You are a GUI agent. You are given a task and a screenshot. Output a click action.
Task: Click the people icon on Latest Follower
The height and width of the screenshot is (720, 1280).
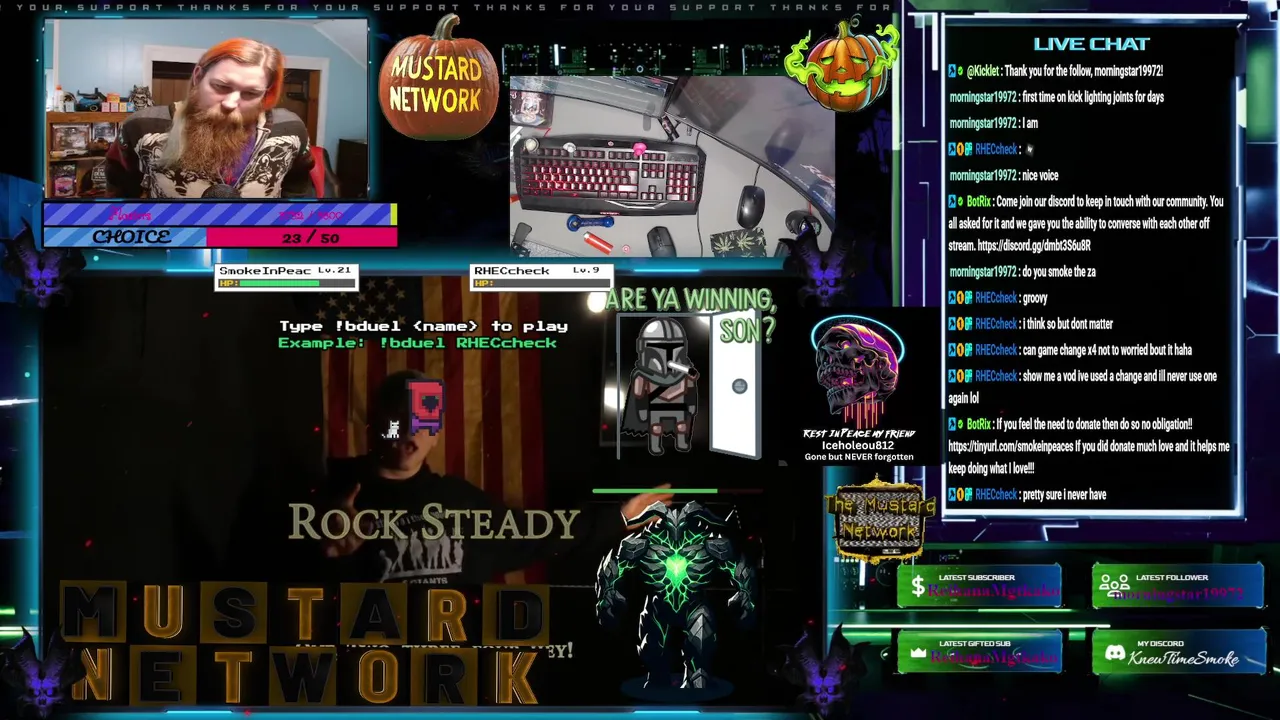pos(1114,585)
